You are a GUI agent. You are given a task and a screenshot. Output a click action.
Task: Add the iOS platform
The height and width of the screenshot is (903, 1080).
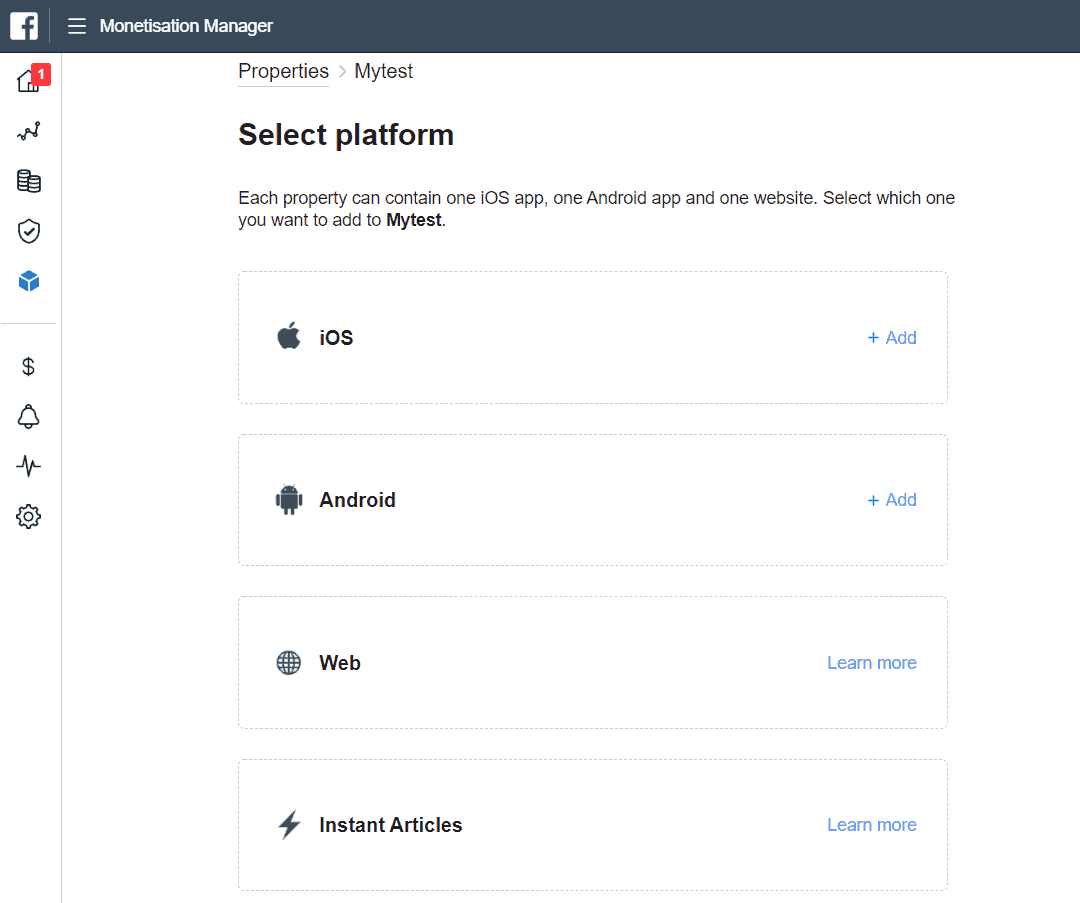tap(892, 338)
